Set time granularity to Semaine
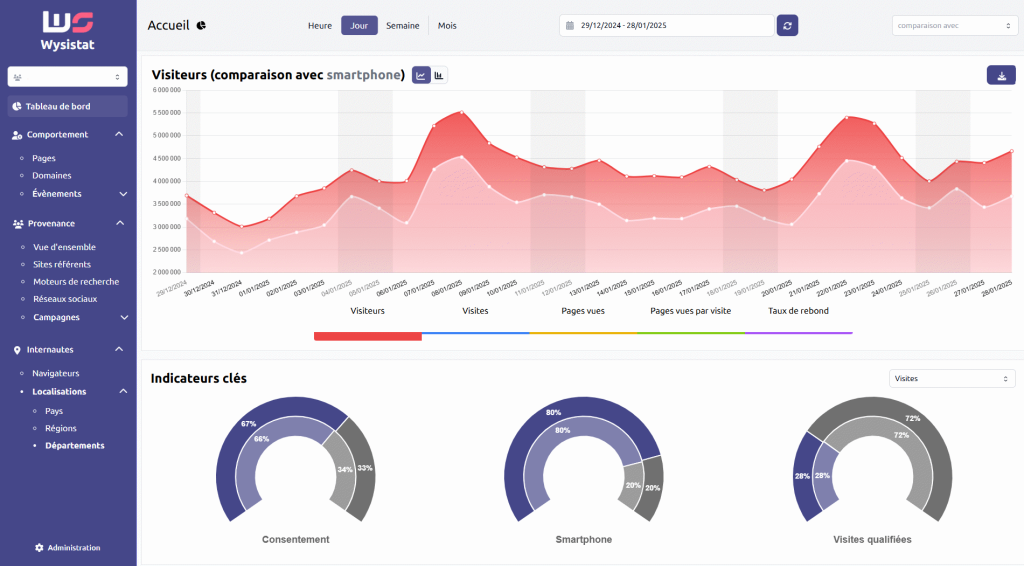1024x566 pixels. point(403,26)
